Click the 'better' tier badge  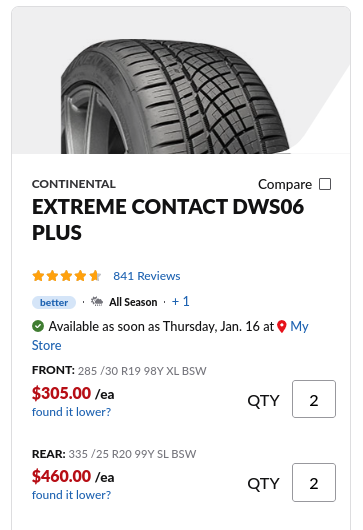point(54,302)
